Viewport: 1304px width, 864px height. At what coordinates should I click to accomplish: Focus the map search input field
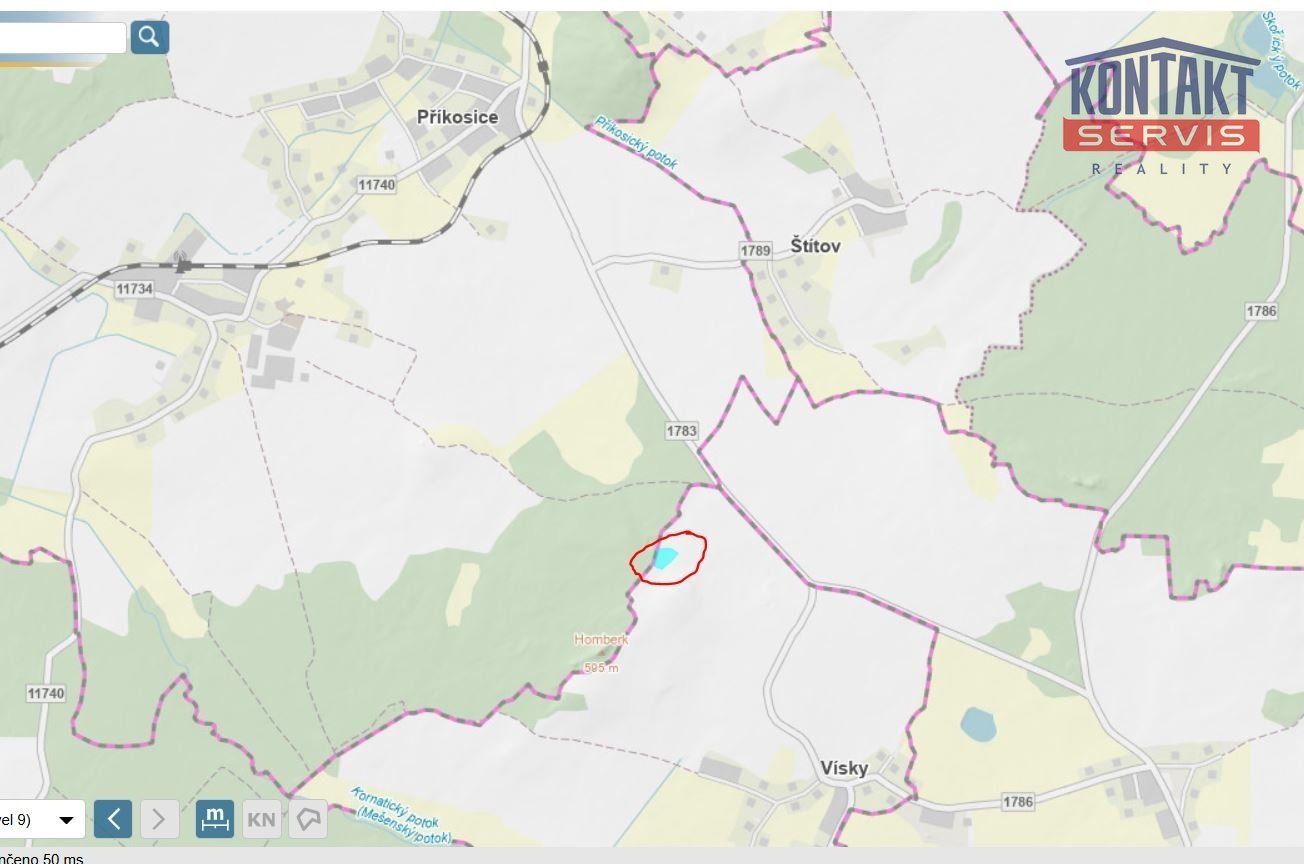[62, 38]
